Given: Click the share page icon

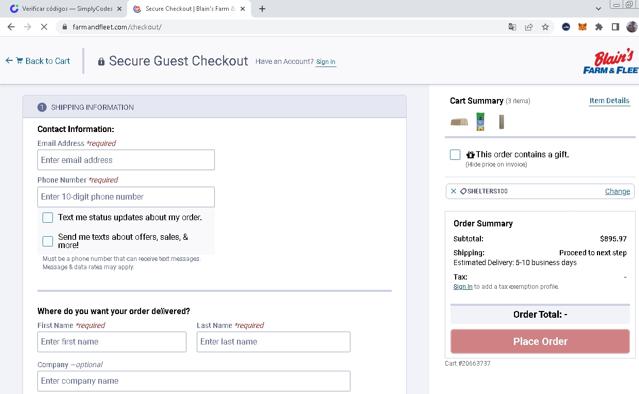Looking at the screenshot, I should pyautogui.click(x=529, y=27).
